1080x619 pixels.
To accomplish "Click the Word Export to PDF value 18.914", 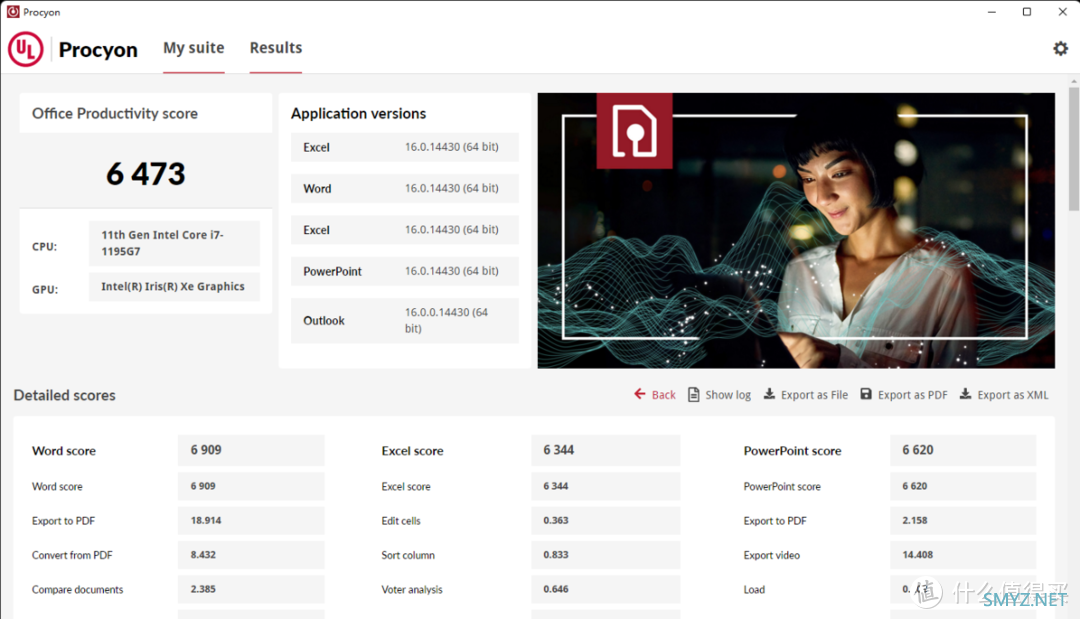I will point(251,521).
